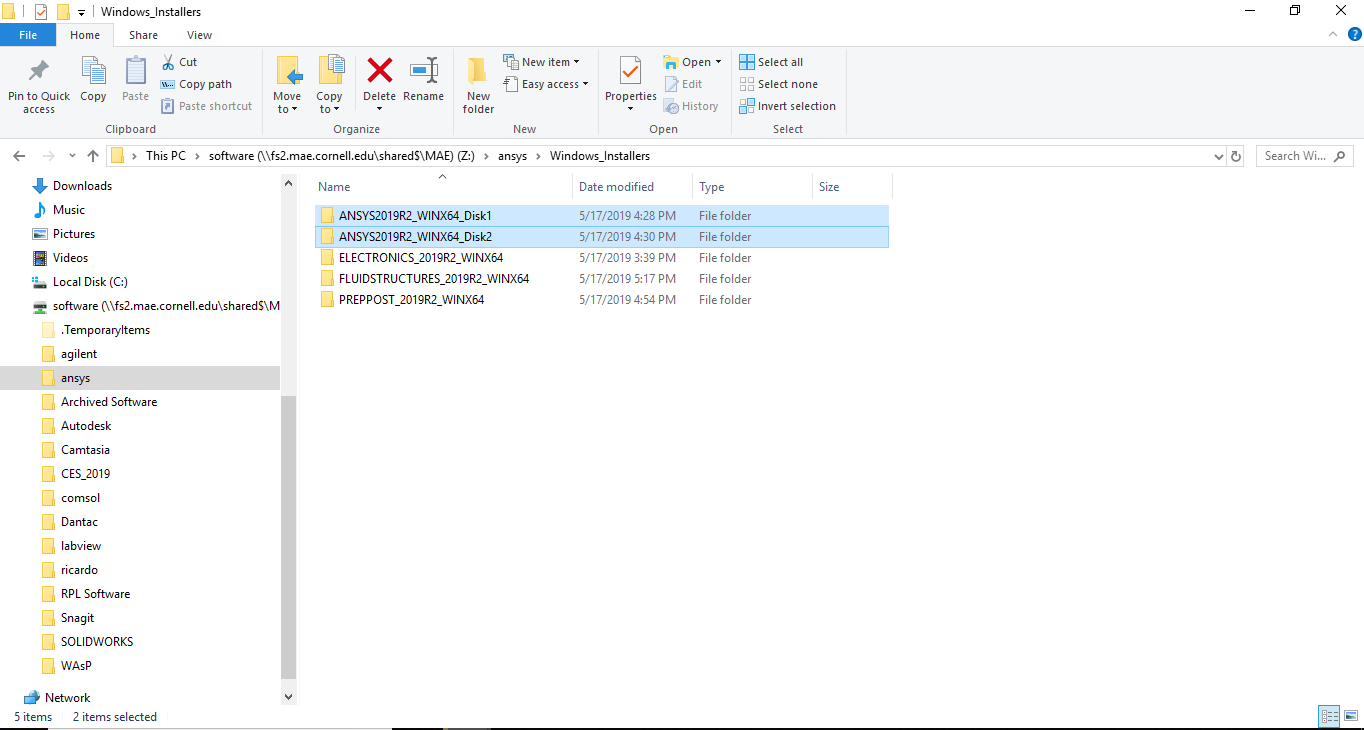Image resolution: width=1364 pixels, height=730 pixels.
Task: Open the Move to dropdown
Action: (x=287, y=103)
